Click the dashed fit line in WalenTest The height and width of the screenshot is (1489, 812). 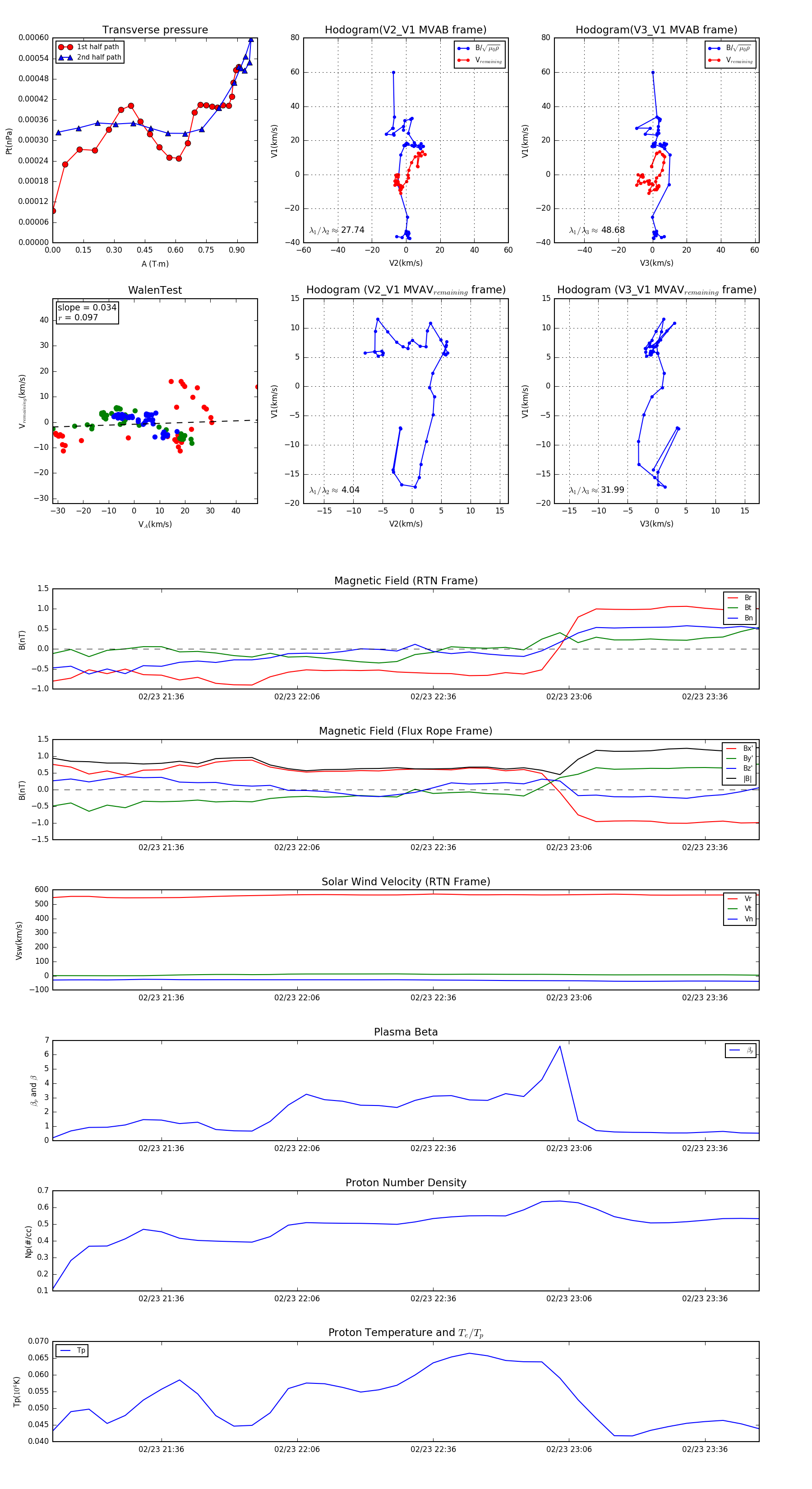(x=155, y=424)
